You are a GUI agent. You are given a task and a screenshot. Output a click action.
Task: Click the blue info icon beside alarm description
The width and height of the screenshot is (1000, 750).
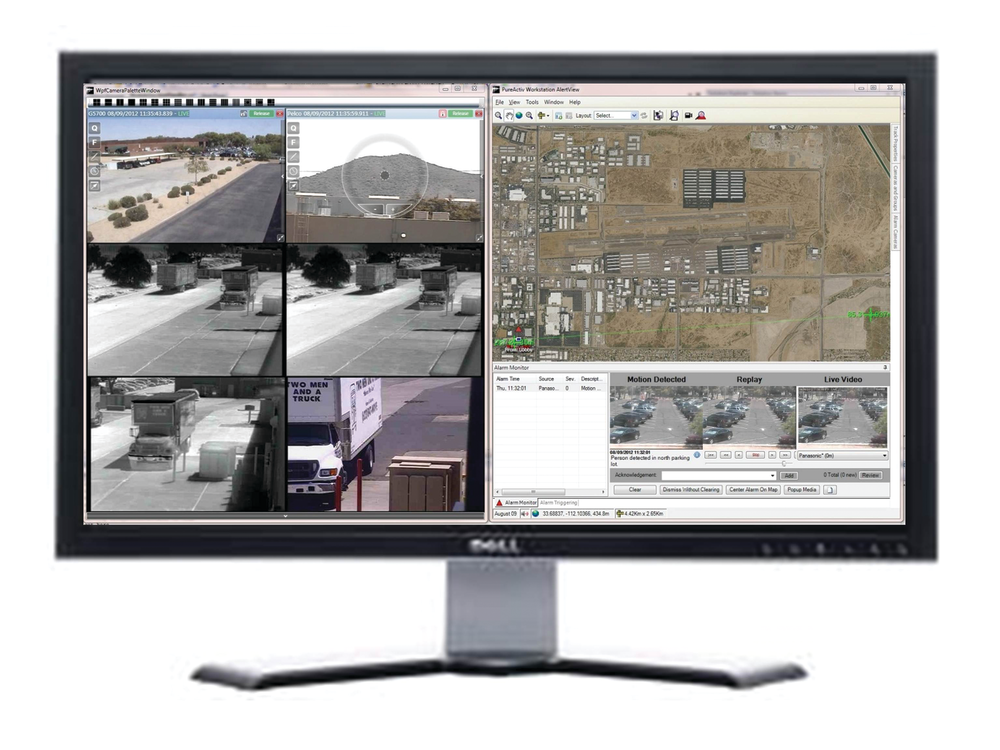[x=697, y=454]
